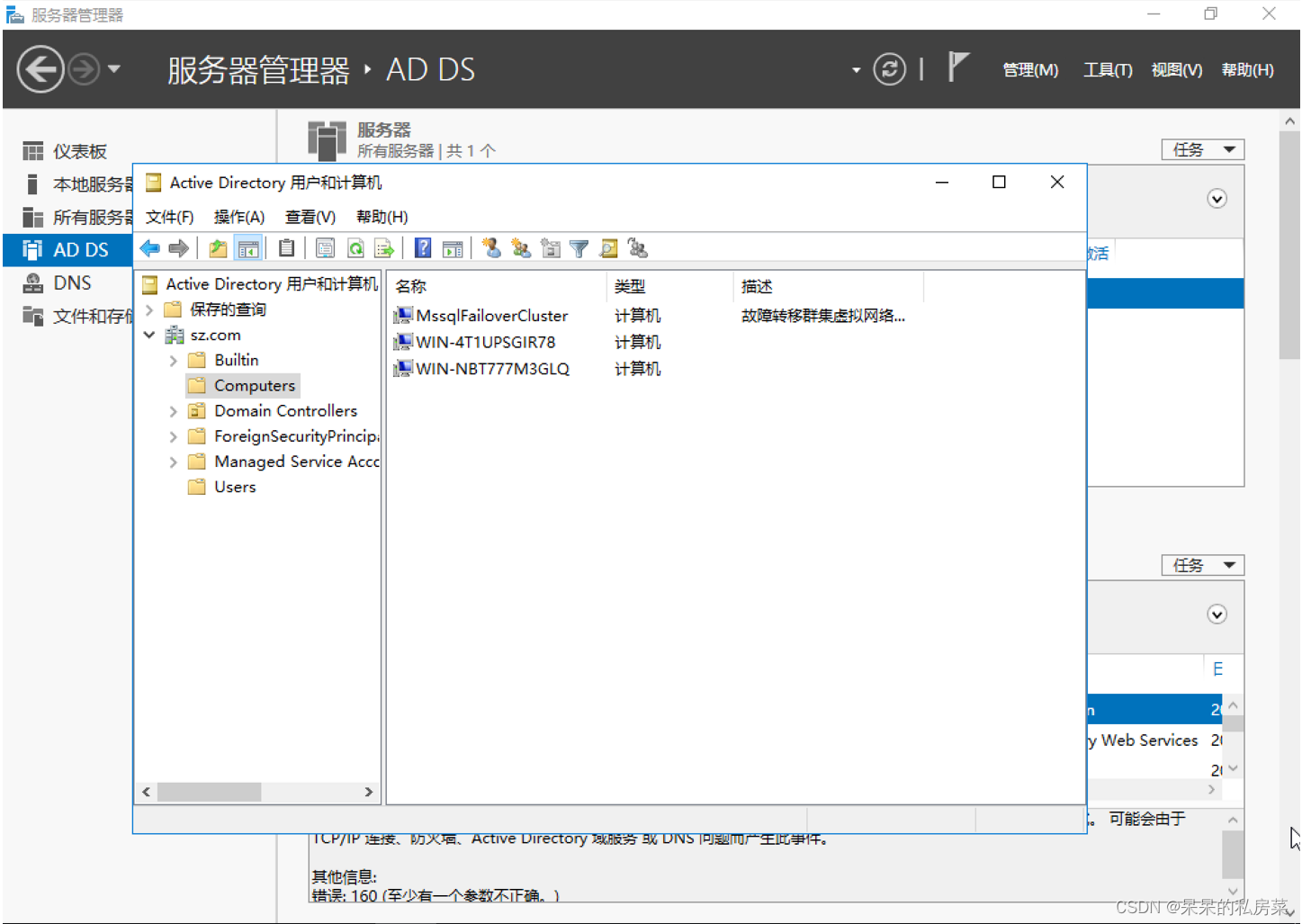Open the 文件(F) menu
Image resolution: width=1302 pixels, height=924 pixels.
(x=169, y=217)
